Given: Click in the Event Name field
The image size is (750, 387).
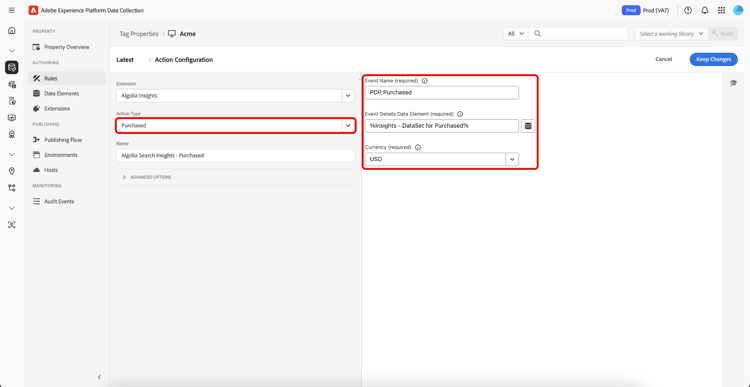Looking at the screenshot, I should pyautogui.click(x=441, y=92).
